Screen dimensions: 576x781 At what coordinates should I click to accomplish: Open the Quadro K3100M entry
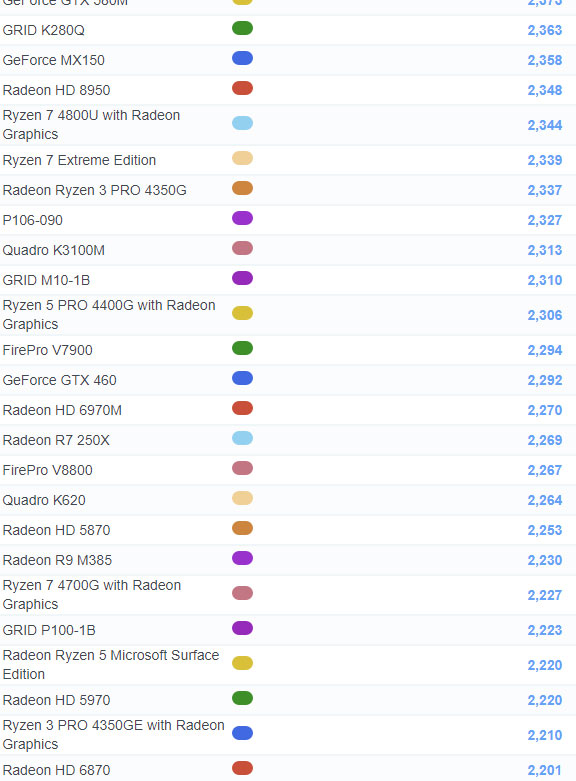click(53, 250)
